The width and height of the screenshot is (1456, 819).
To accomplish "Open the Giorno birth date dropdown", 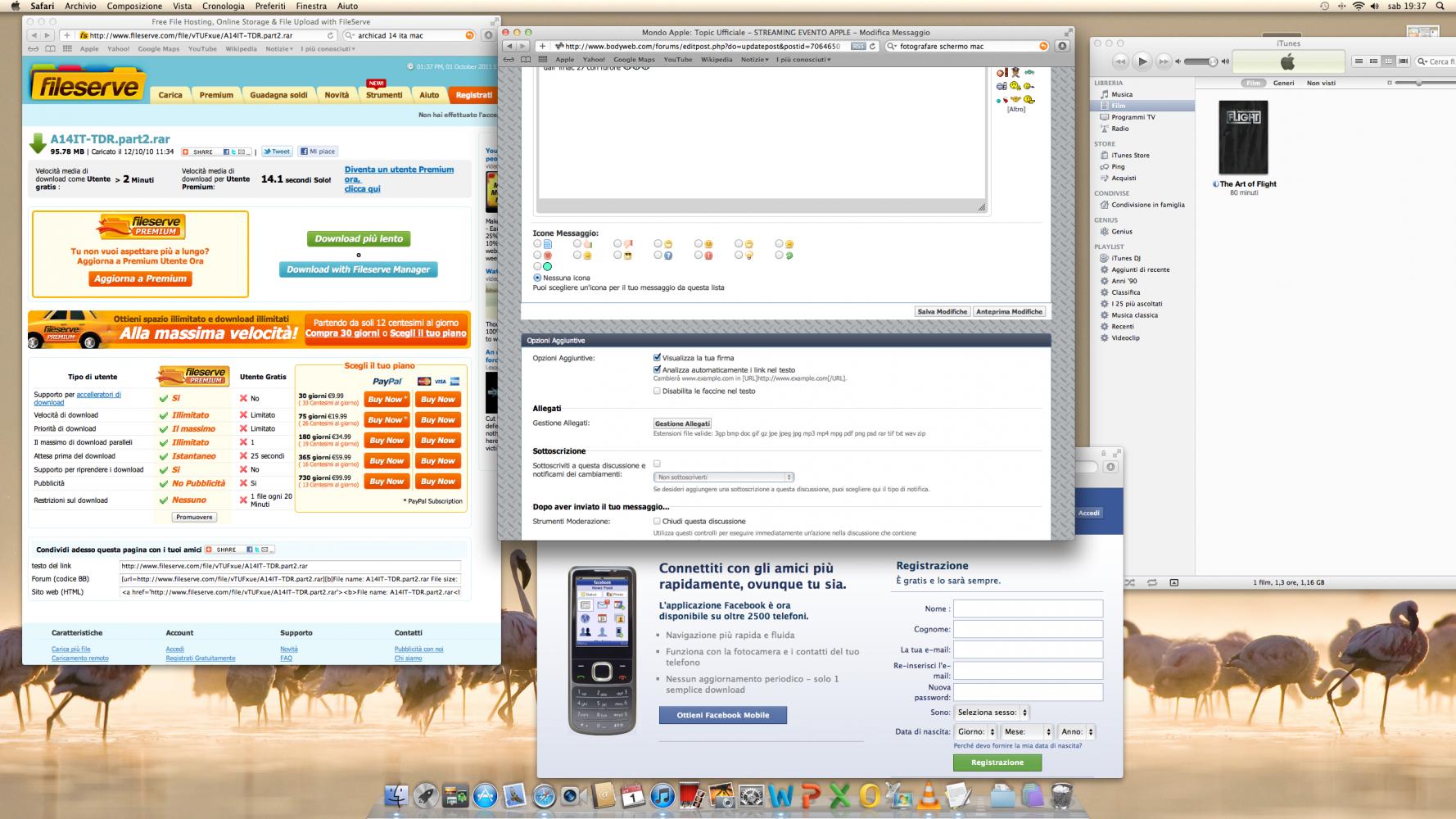I will pyautogui.click(x=975, y=731).
